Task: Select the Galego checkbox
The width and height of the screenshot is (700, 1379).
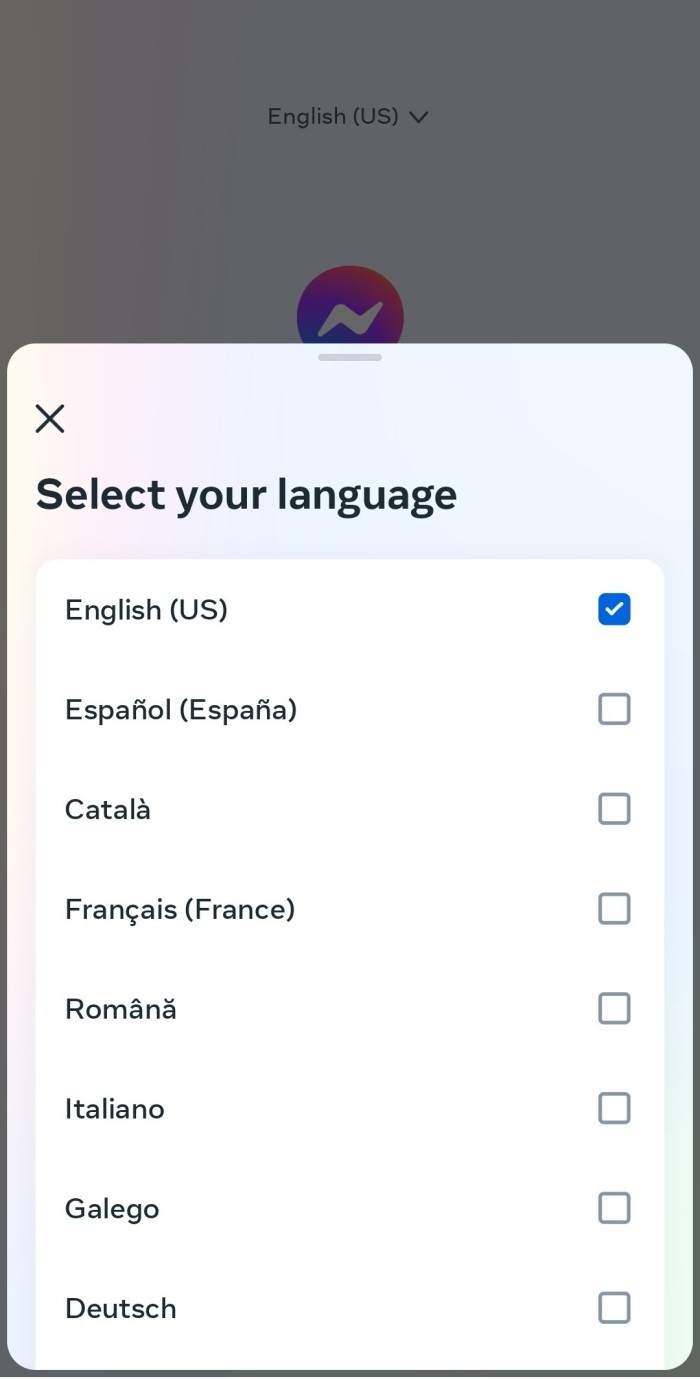Action: 614,1208
